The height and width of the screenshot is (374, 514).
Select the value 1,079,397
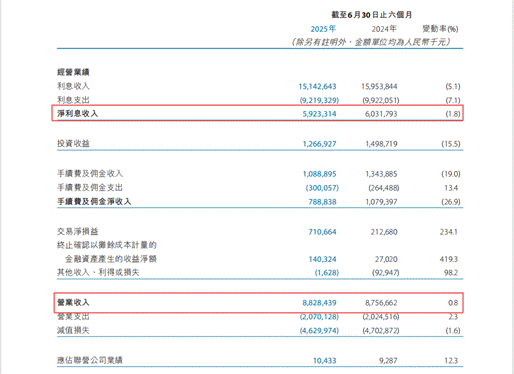point(381,202)
